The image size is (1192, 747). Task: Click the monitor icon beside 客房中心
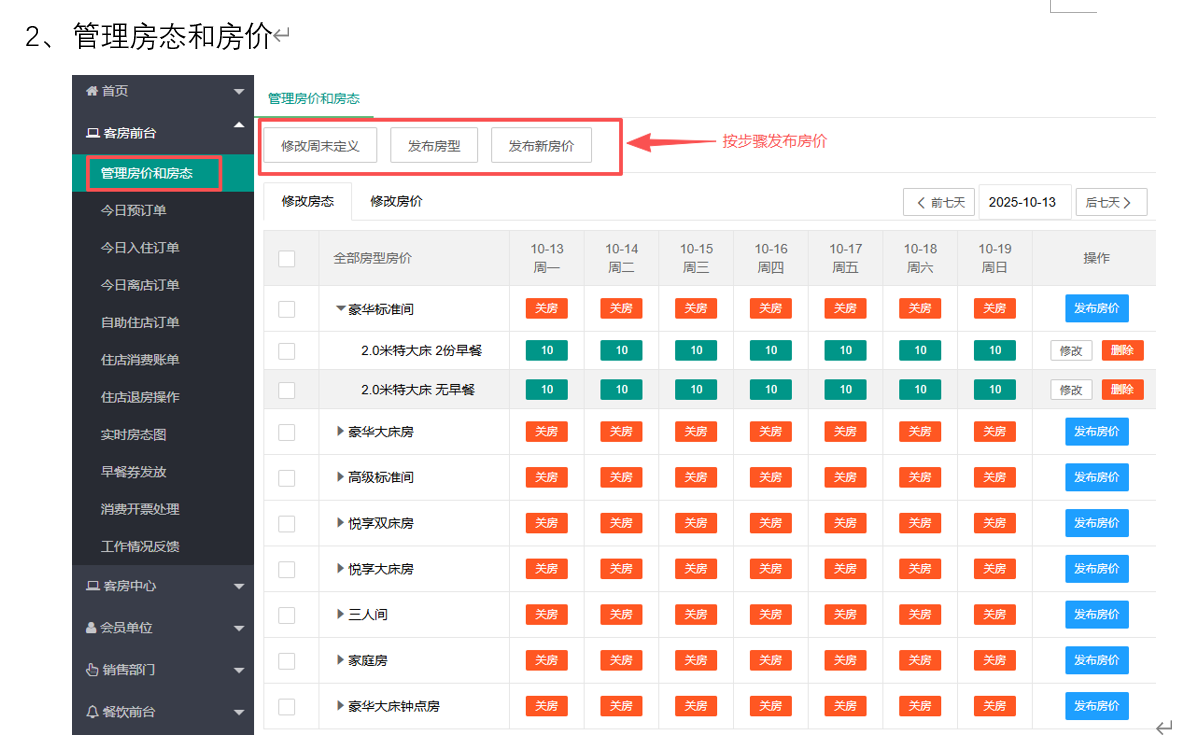tap(93, 586)
